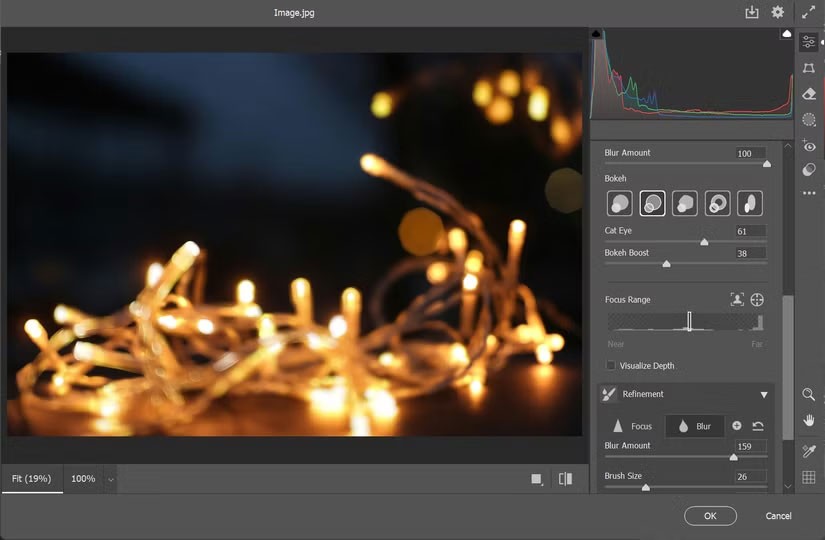Click the Cancel button
The height and width of the screenshot is (540, 825).
[x=778, y=516]
